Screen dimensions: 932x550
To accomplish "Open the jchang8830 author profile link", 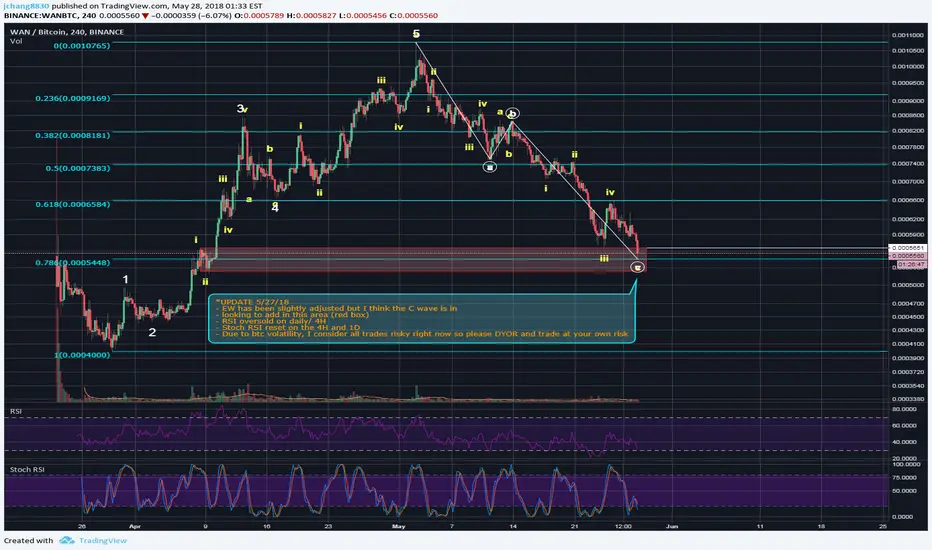I will click(x=26, y=6).
